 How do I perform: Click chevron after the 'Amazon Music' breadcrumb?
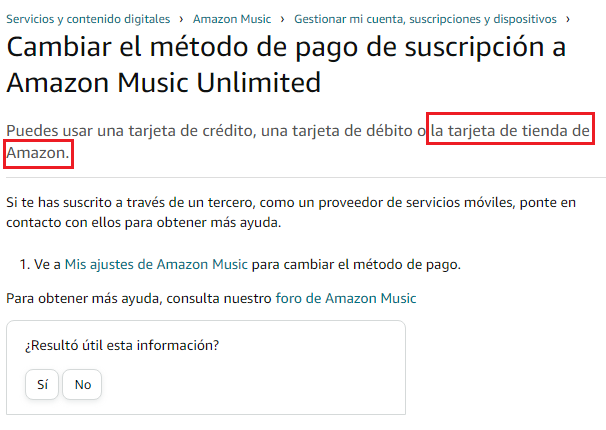(283, 19)
